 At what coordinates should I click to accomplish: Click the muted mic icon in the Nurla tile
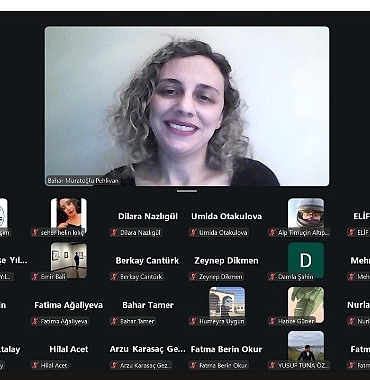pyautogui.click(x=351, y=321)
